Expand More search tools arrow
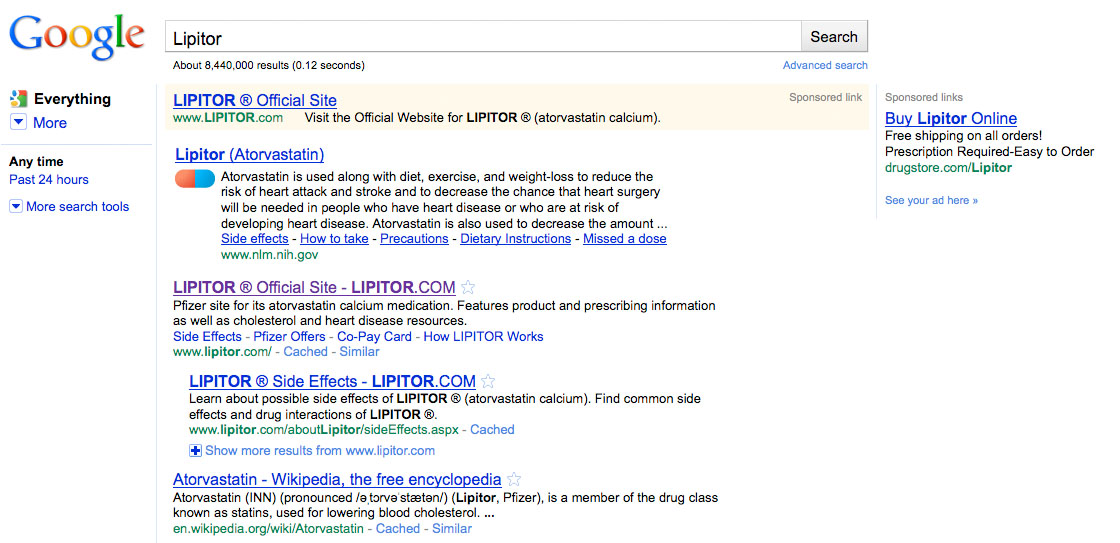The image size is (1120, 543). pyautogui.click(x=16, y=207)
